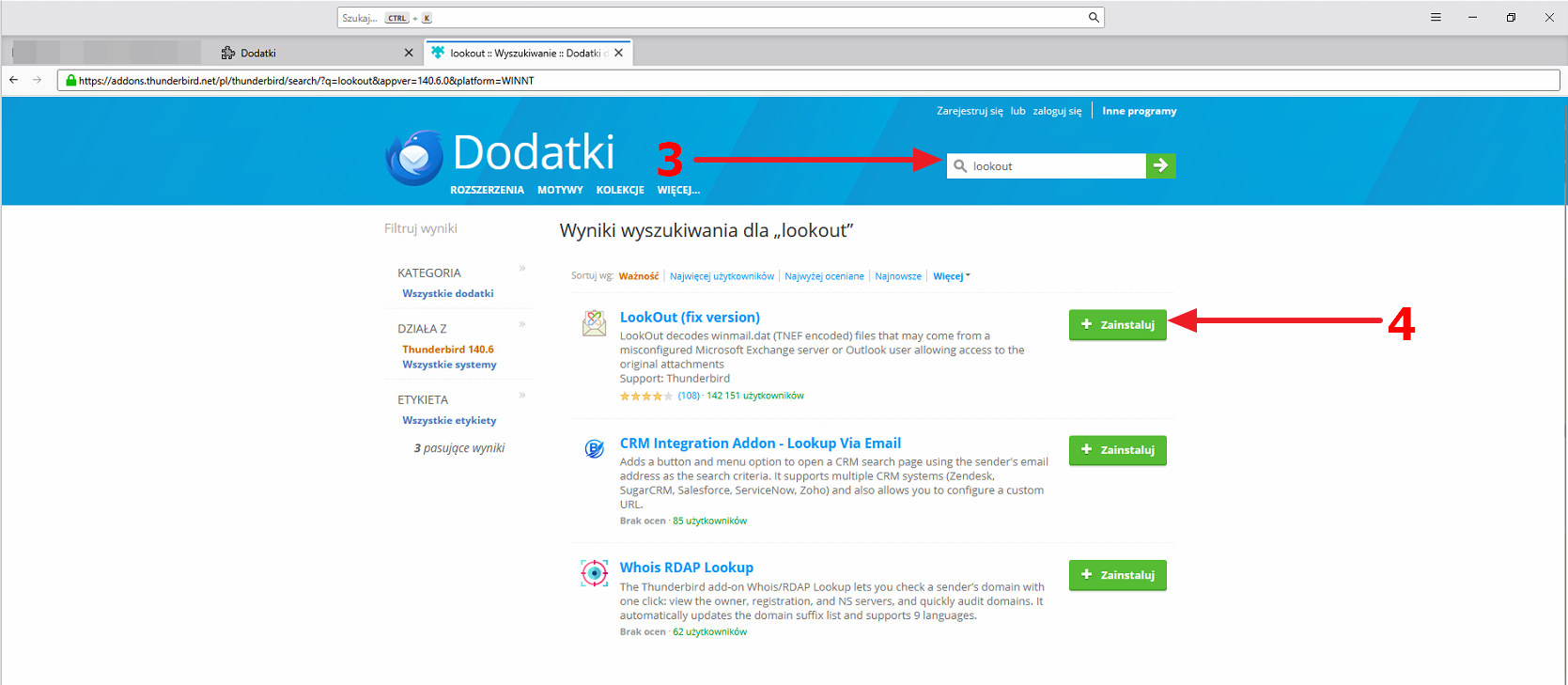The image size is (1568, 685).
Task: Install Whois RDAP Lookup with Zainstaluj
Action: tap(1118, 575)
